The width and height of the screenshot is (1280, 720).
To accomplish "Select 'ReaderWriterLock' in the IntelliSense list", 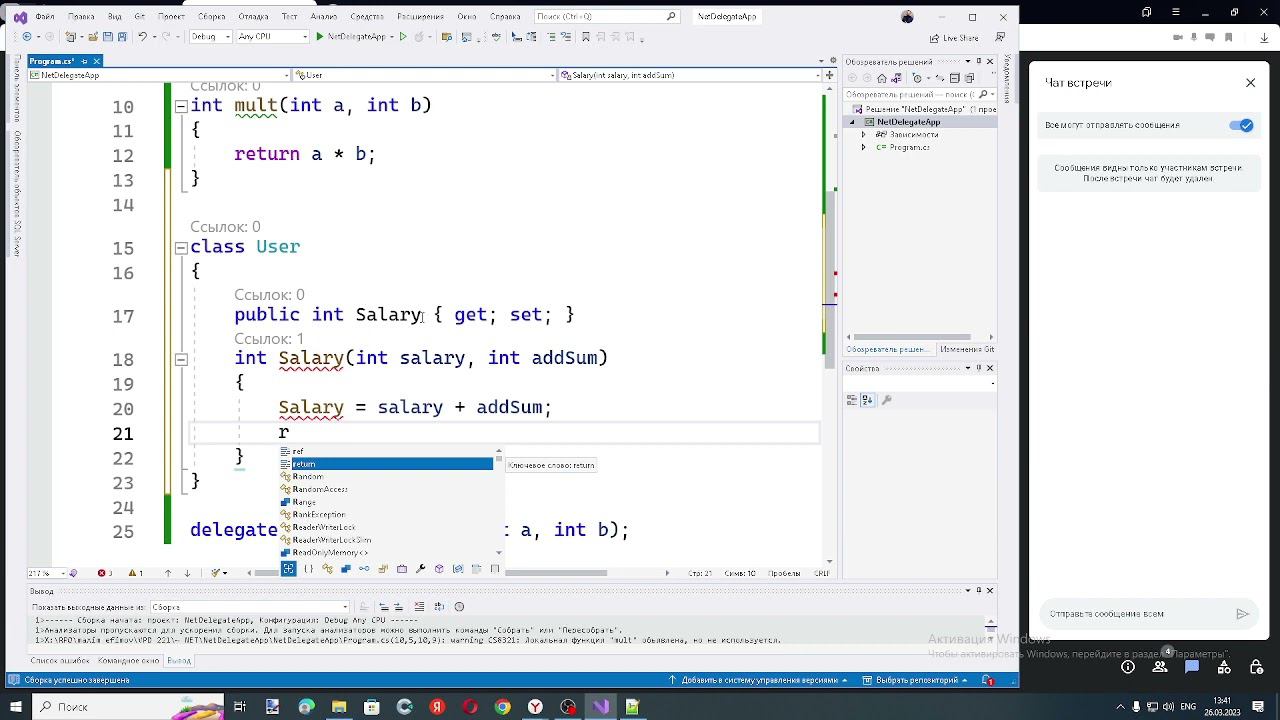I will [386, 527].
